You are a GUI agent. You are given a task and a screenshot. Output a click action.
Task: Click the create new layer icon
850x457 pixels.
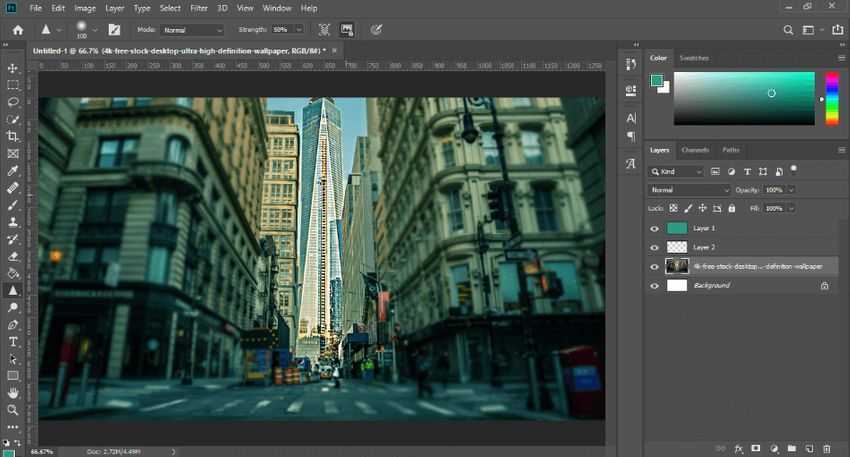pyautogui.click(x=808, y=449)
